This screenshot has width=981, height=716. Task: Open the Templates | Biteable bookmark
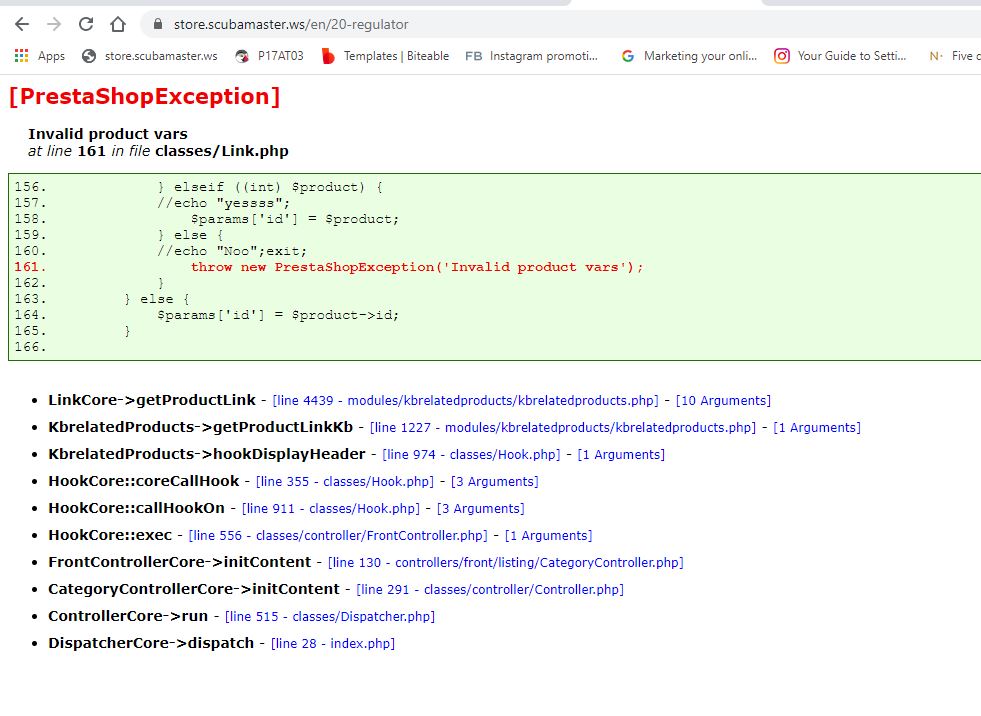coord(385,56)
